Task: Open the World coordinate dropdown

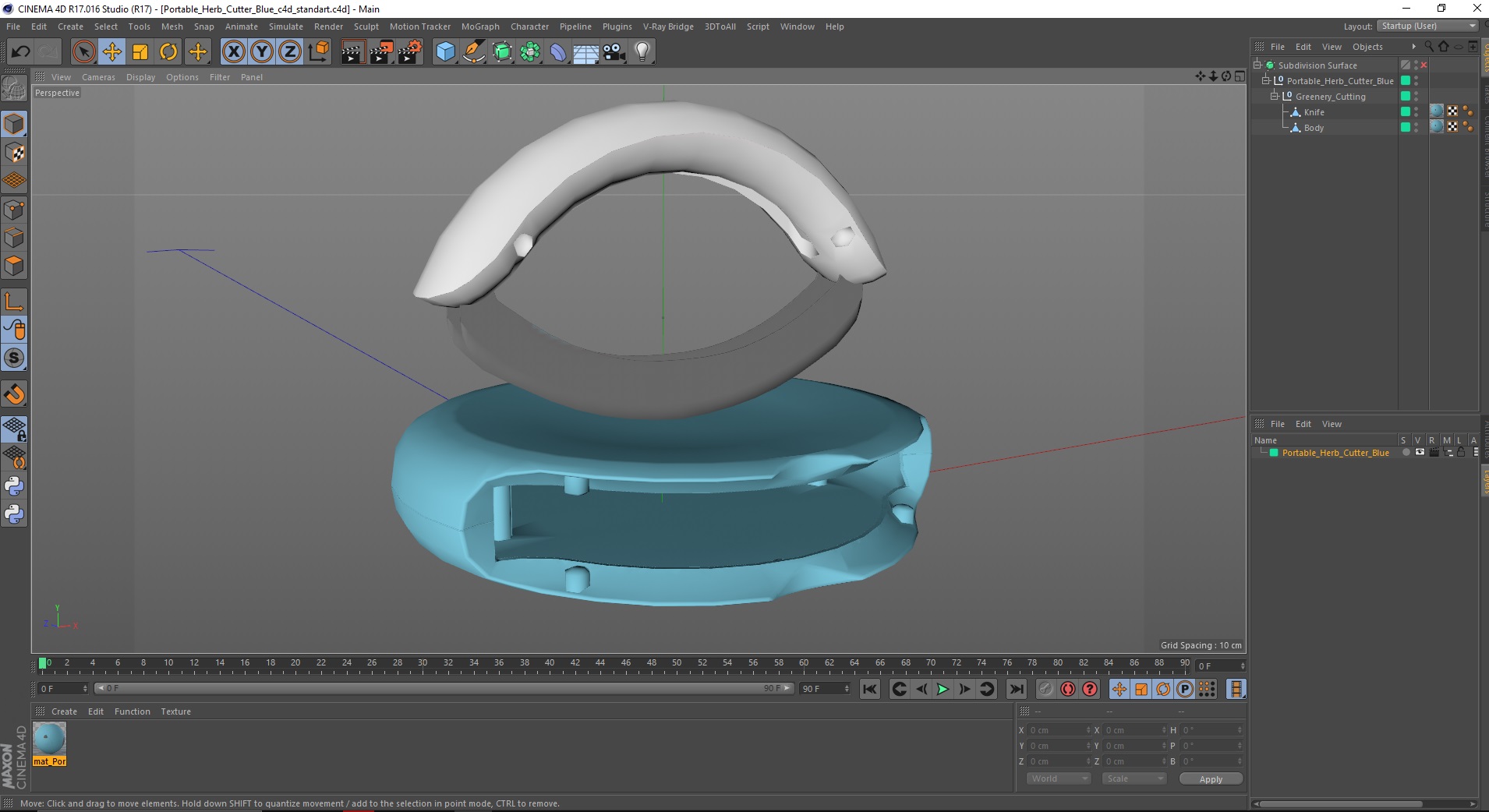Action: 1058,778
